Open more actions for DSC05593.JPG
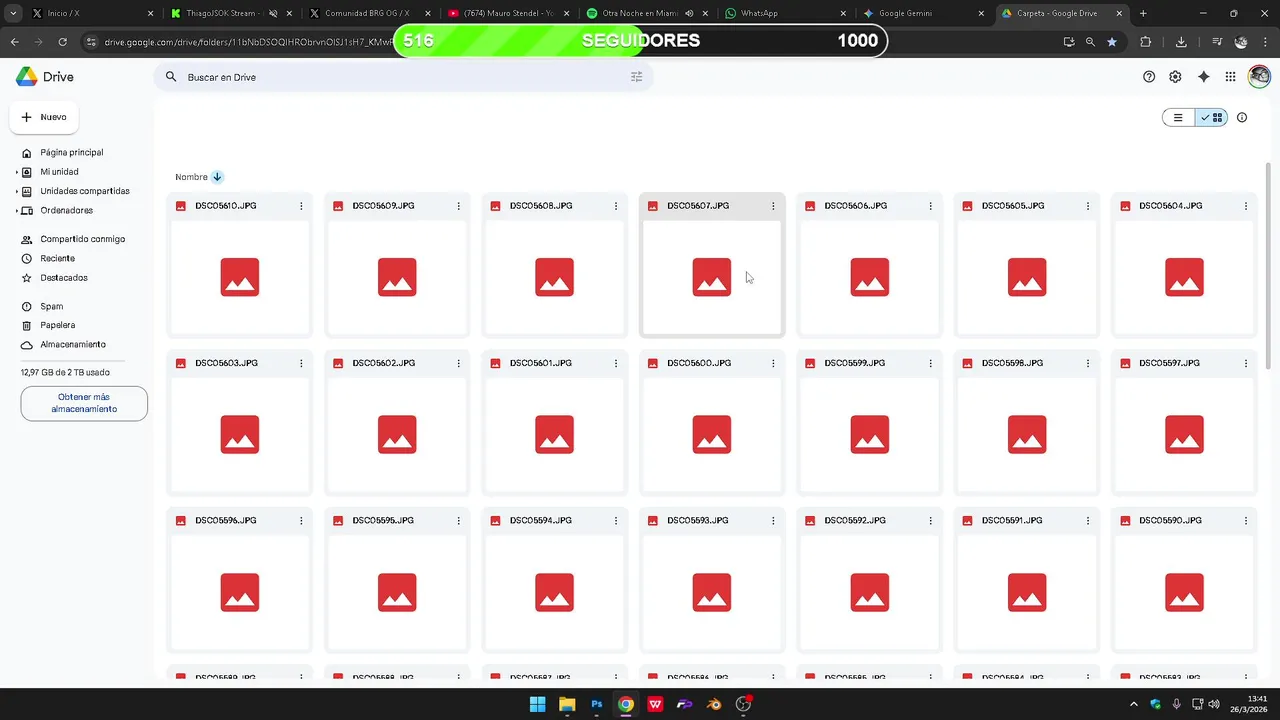1280x720 pixels. [x=773, y=521]
